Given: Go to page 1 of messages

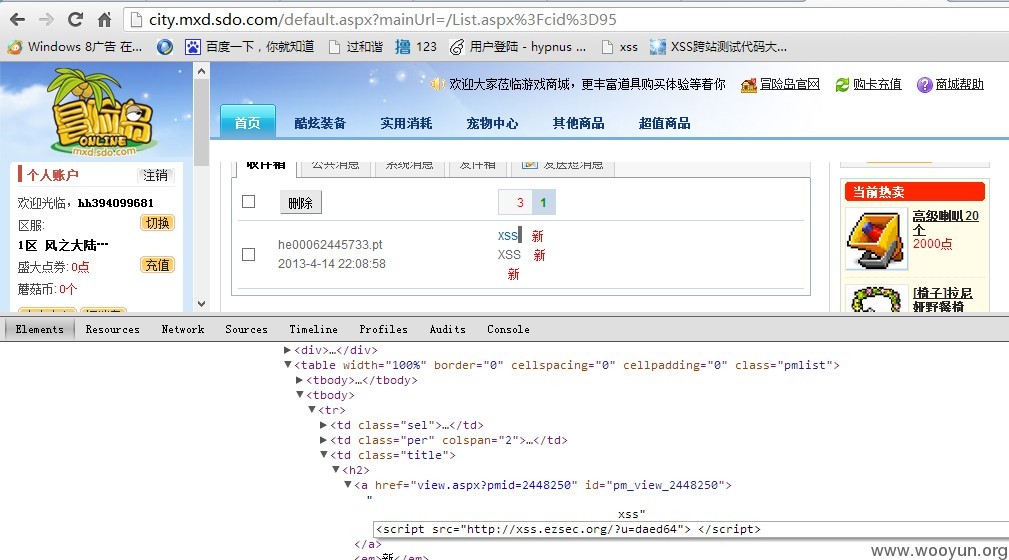Looking at the screenshot, I should [x=543, y=203].
